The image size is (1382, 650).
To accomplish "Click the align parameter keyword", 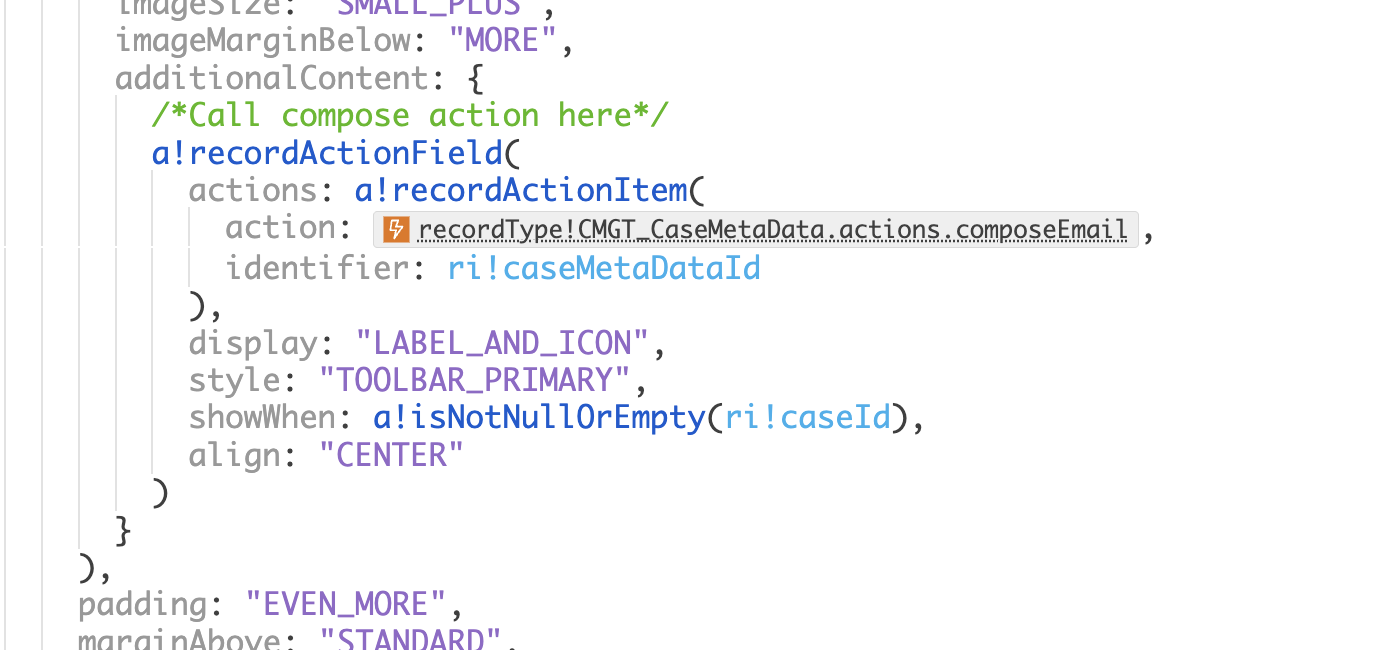I will 235,456.
